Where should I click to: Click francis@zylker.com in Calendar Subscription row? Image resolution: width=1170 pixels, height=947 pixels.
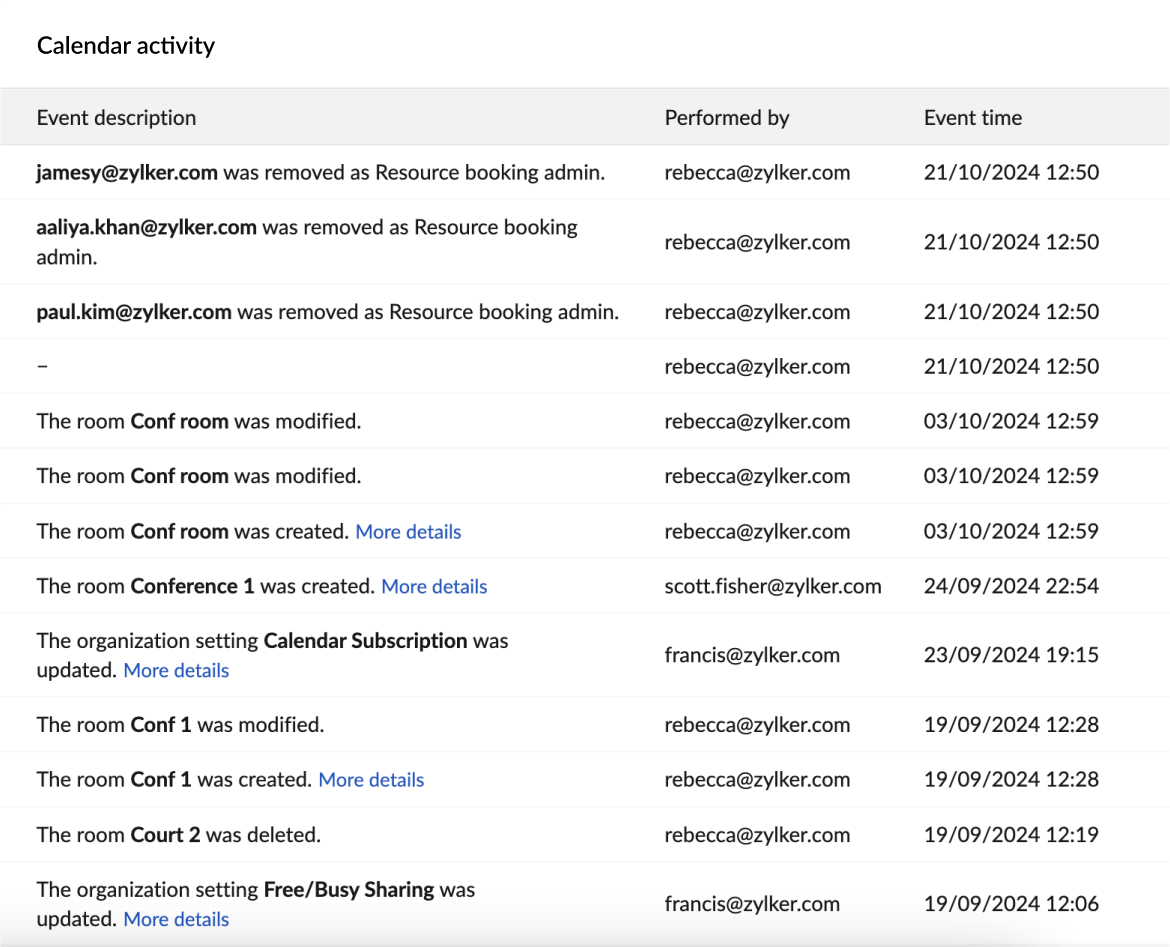[x=751, y=656]
